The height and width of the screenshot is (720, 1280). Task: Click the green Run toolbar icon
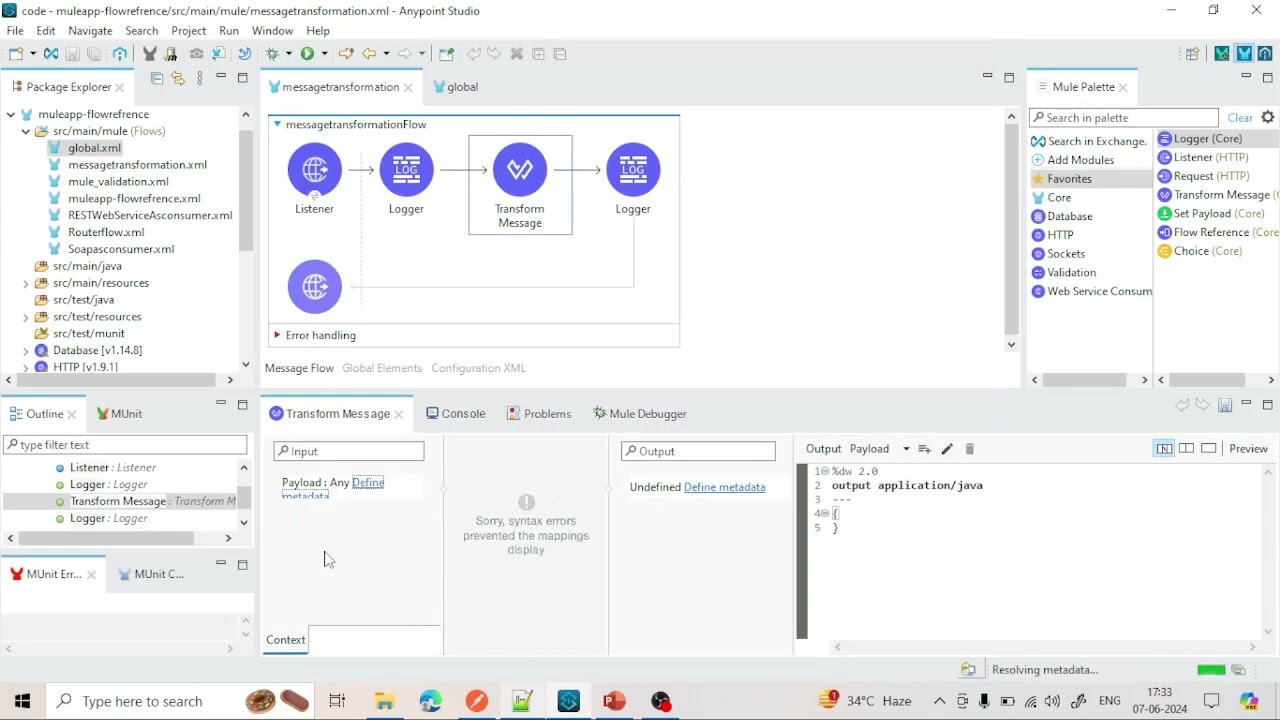coord(307,53)
